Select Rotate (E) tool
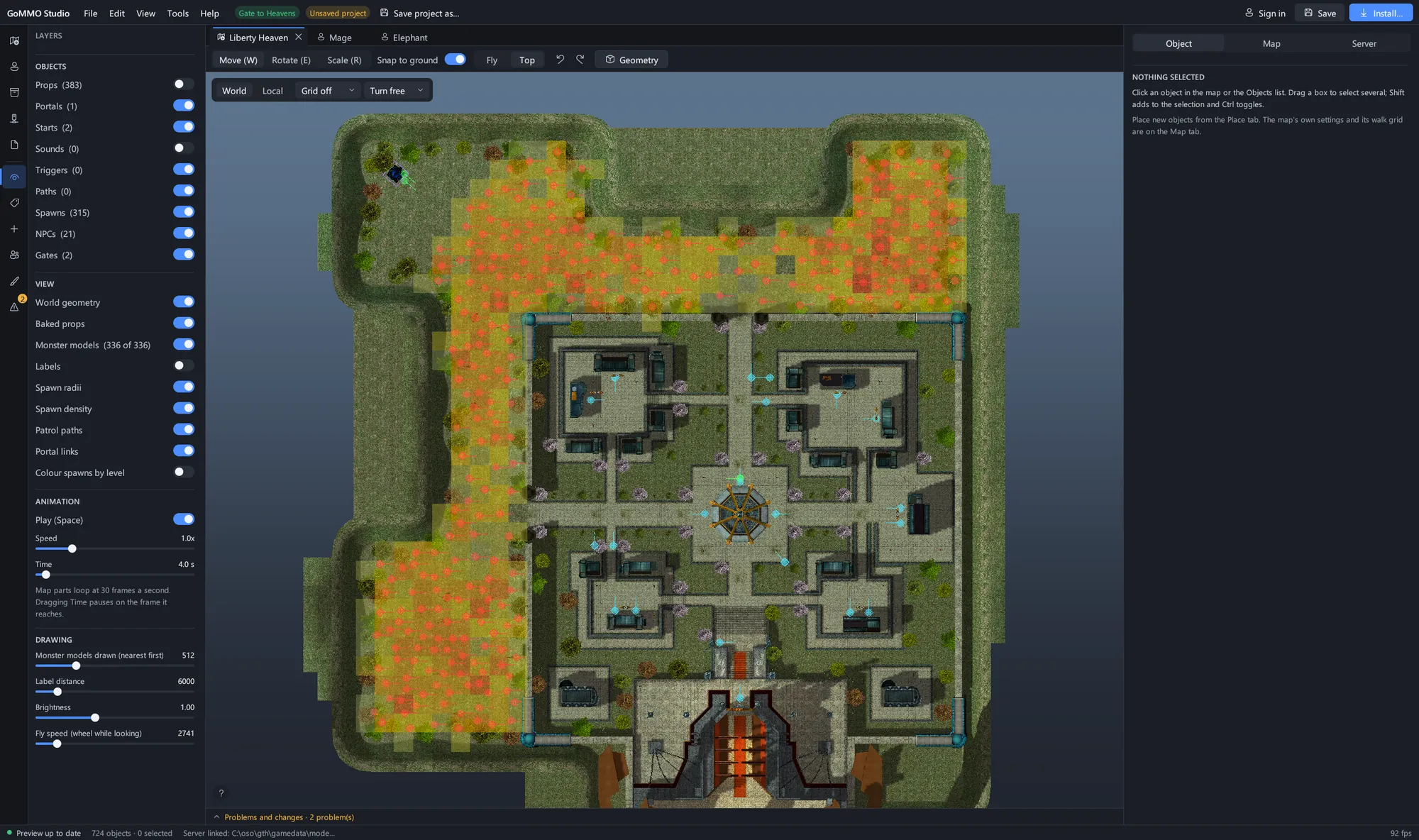This screenshot has height=840, width=1419. 291,60
